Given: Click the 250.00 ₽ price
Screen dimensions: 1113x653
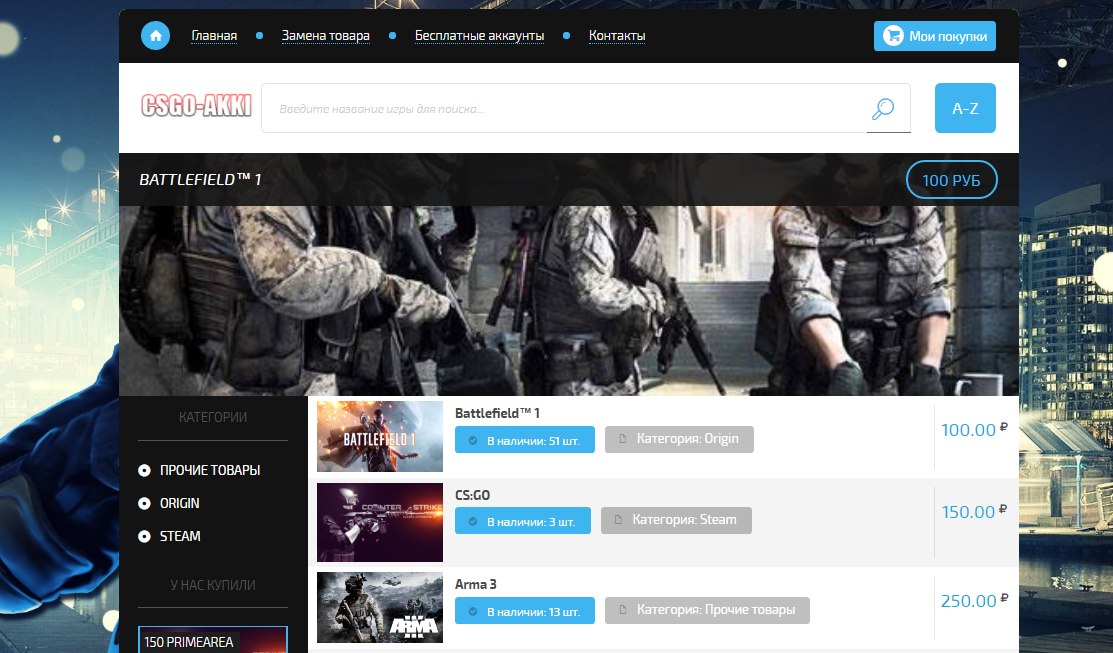Looking at the screenshot, I should pos(974,600).
